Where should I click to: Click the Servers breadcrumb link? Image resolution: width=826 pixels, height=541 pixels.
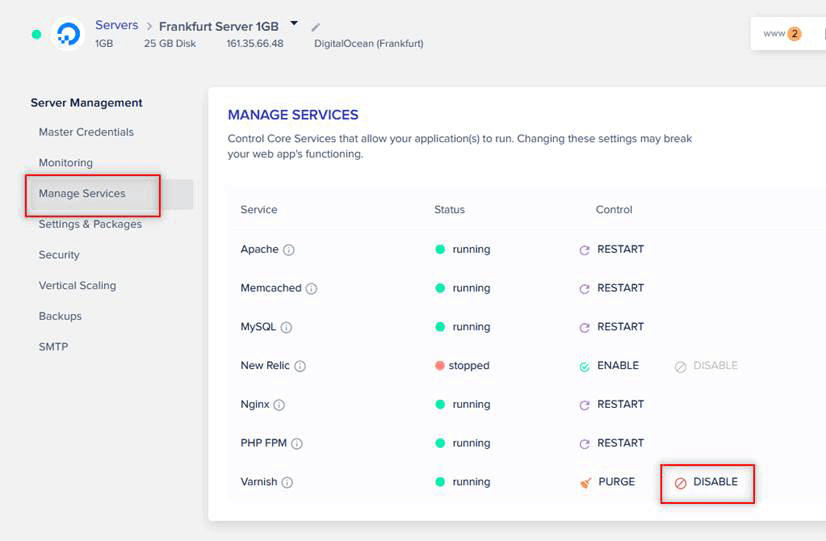point(116,25)
